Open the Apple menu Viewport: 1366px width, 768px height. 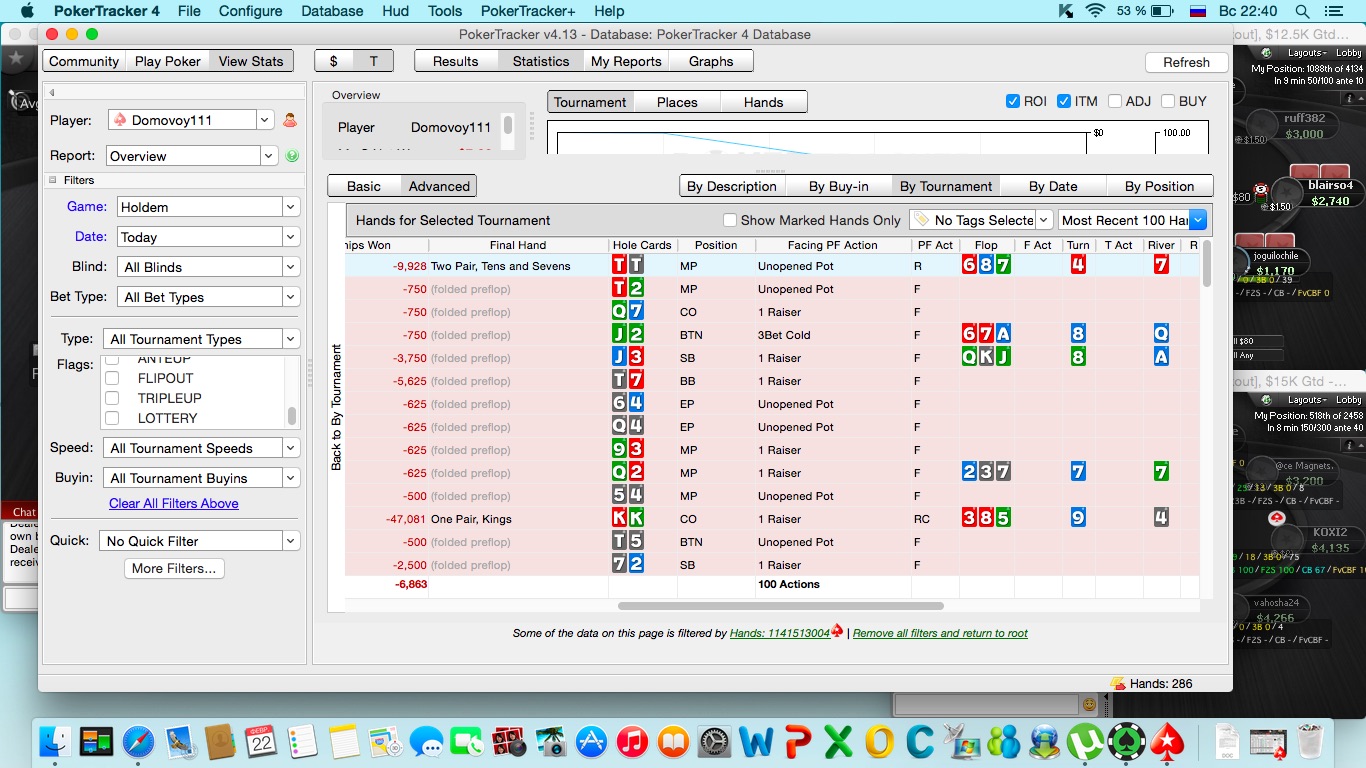pyautogui.click(x=27, y=11)
